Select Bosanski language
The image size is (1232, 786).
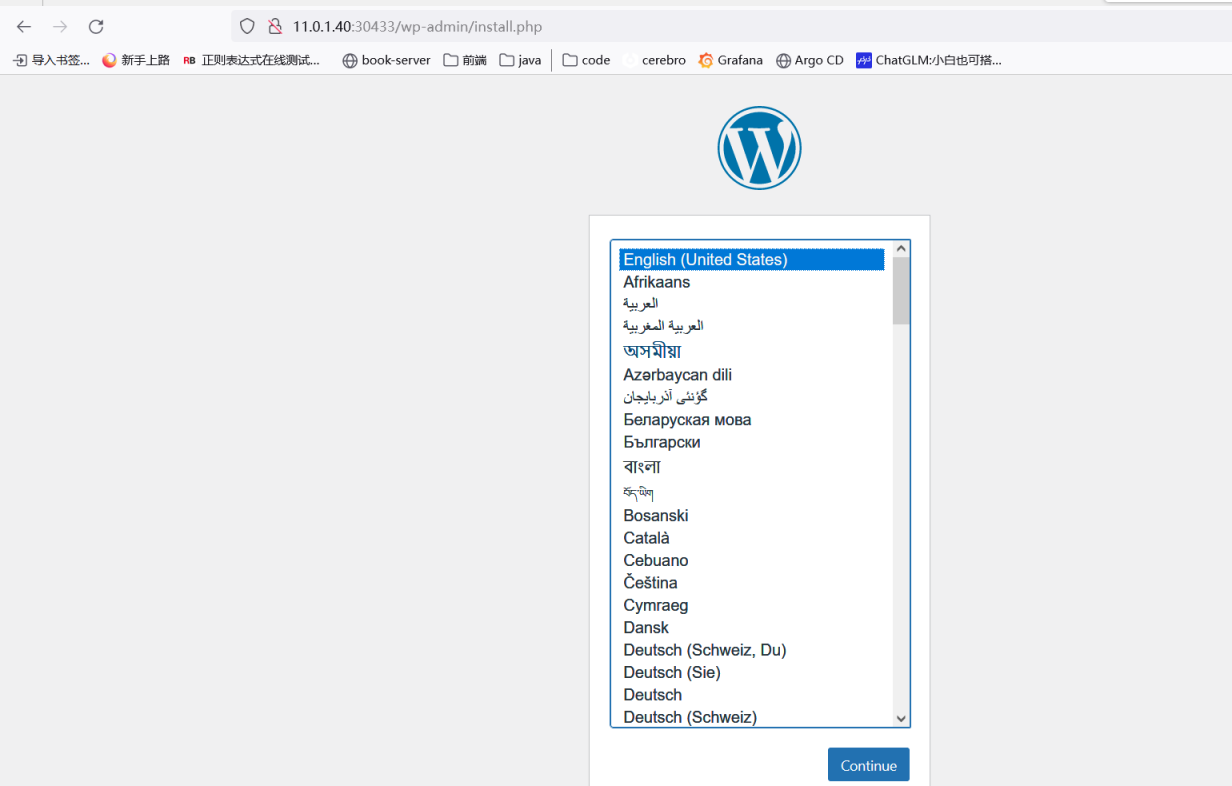[752, 516]
